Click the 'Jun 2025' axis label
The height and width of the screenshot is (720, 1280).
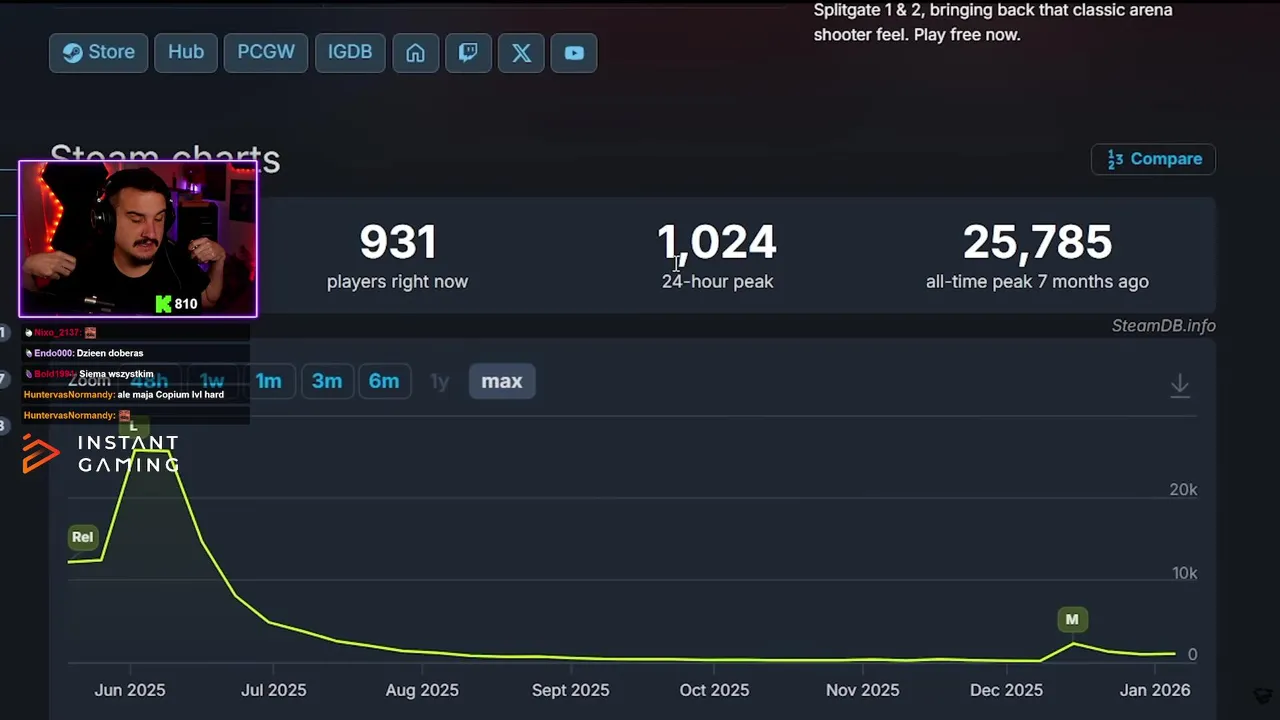pos(130,690)
